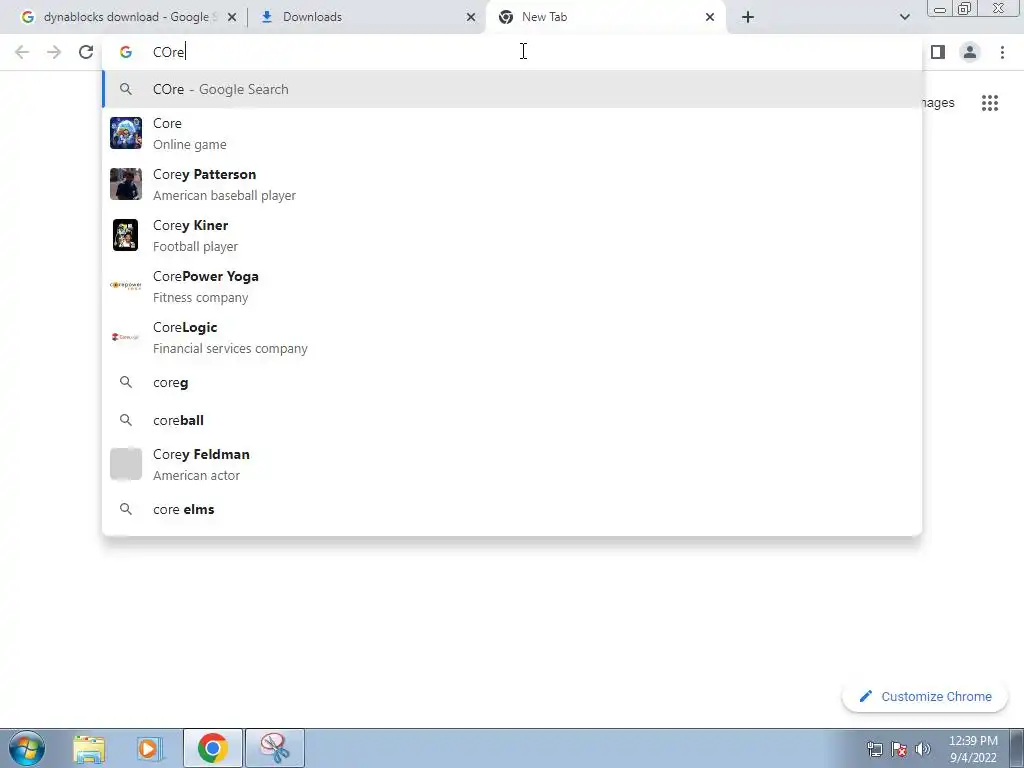This screenshot has height=768, width=1024.
Task: Select the 'coreg' search suggestion
Action: point(512,383)
